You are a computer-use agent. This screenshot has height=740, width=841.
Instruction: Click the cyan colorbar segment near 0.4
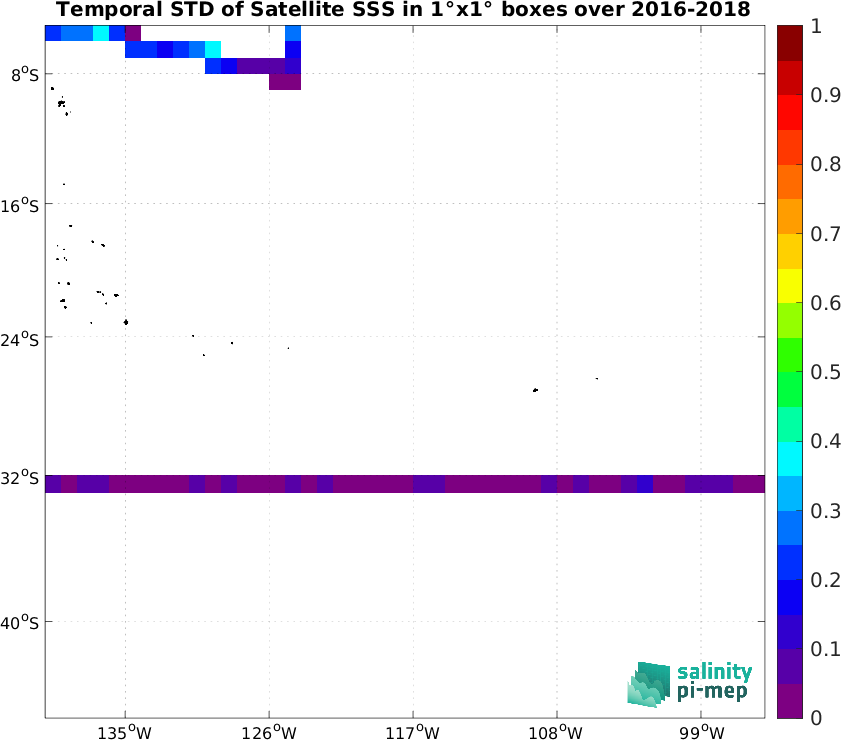pyautogui.click(x=790, y=458)
